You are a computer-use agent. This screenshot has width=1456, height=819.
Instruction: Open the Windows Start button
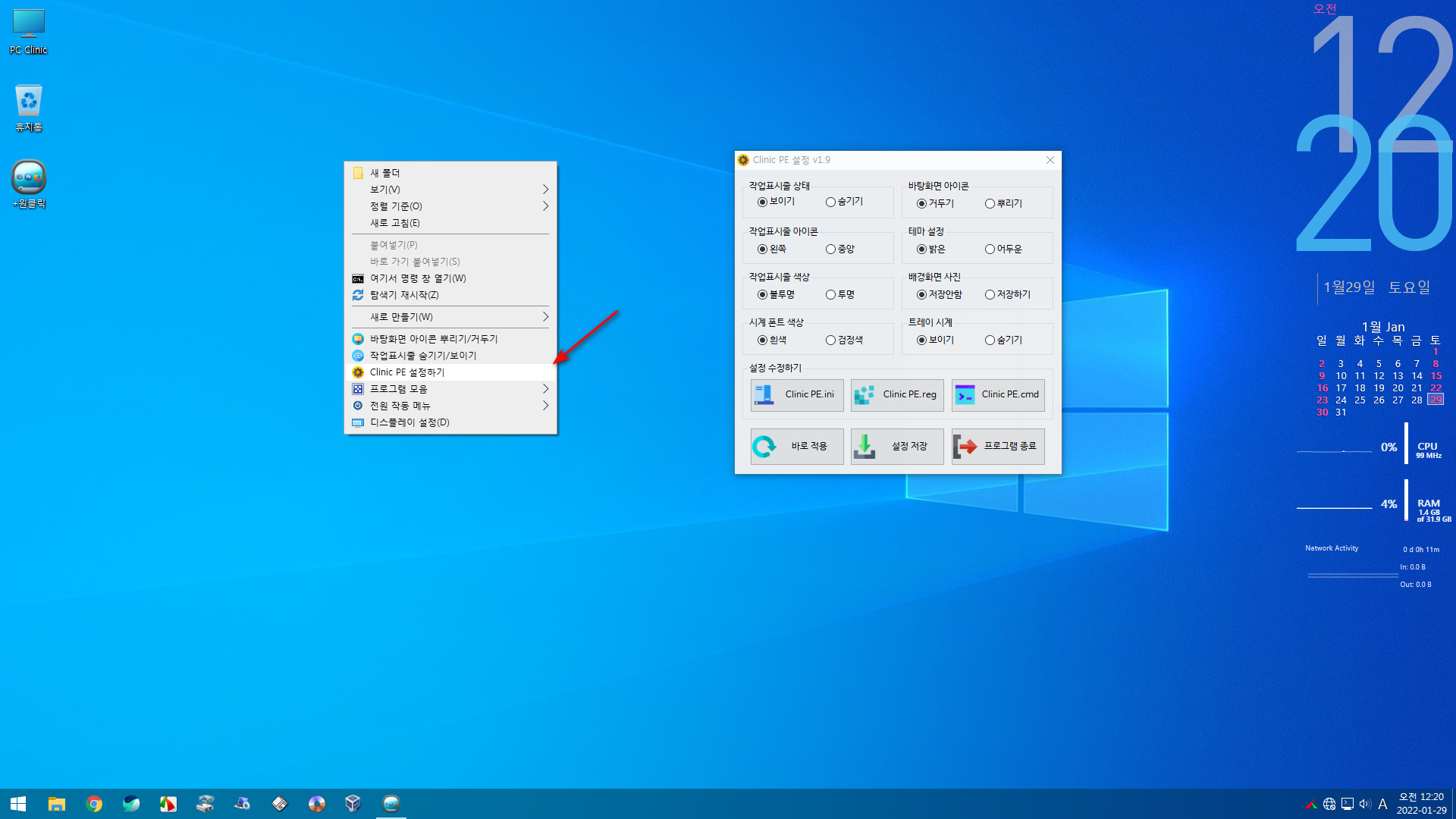pos(18,804)
